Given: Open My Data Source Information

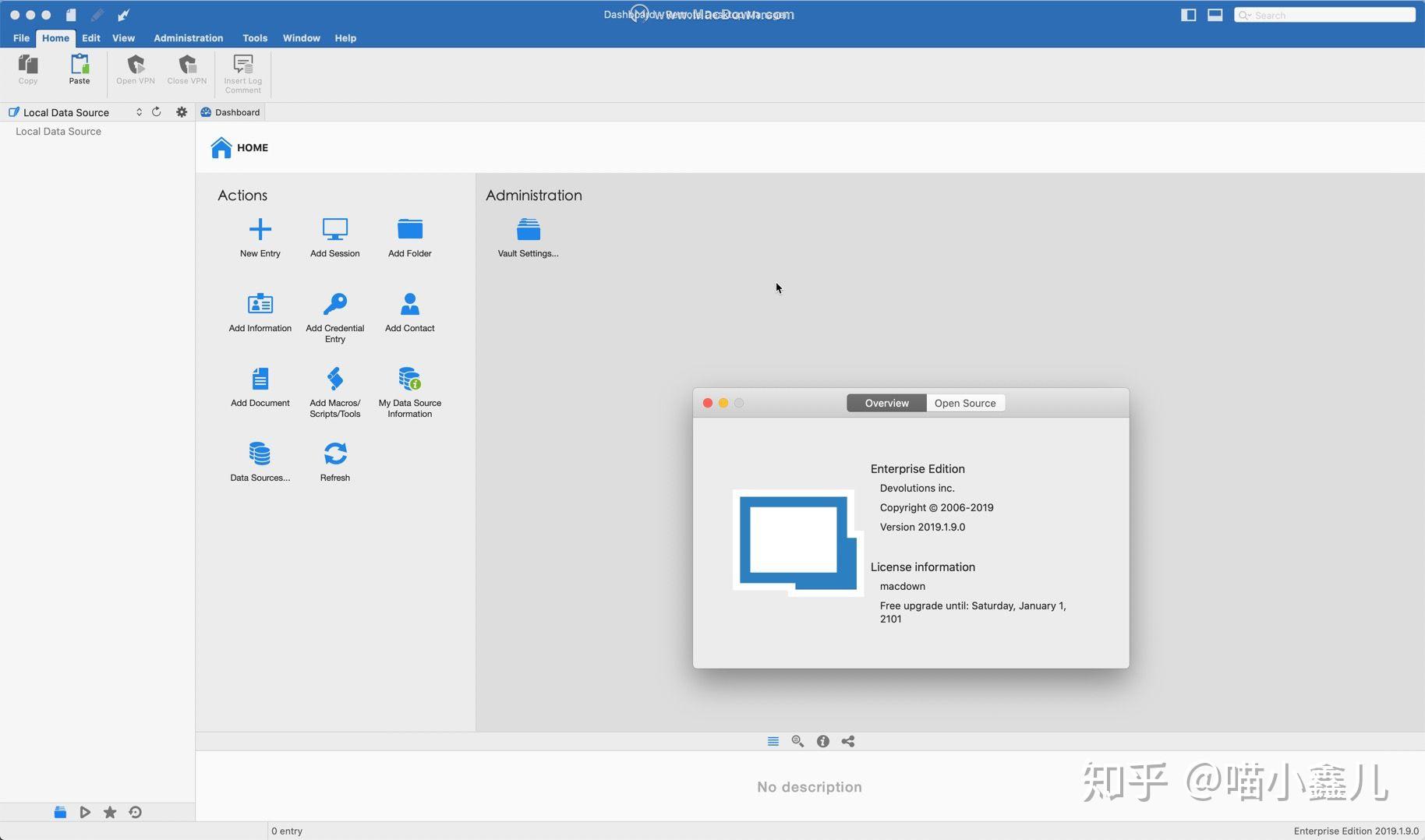Looking at the screenshot, I should click(410, 379).
